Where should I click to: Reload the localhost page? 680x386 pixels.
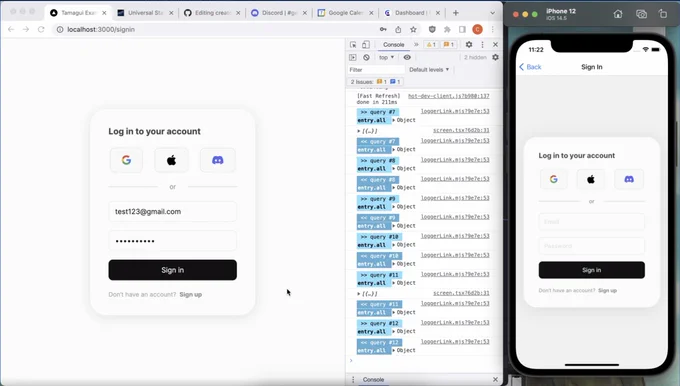tap(41, 29)
